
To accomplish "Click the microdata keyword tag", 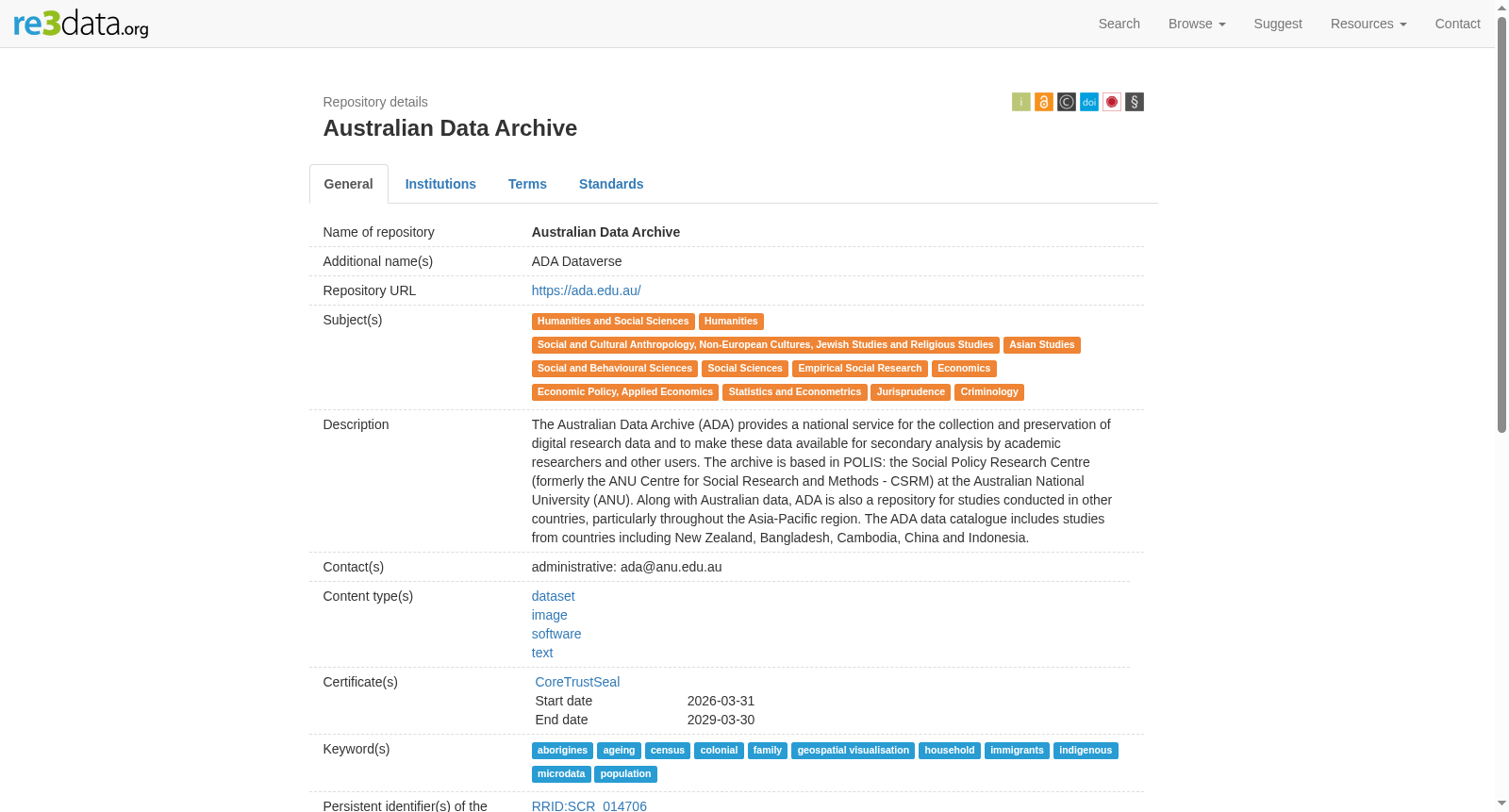I will [x=561, y=774].
